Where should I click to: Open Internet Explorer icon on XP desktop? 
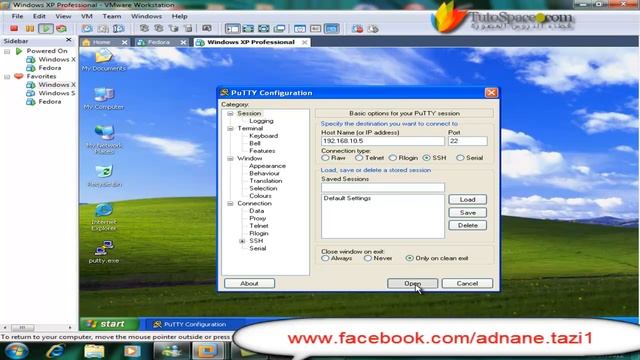coord(104,216)
